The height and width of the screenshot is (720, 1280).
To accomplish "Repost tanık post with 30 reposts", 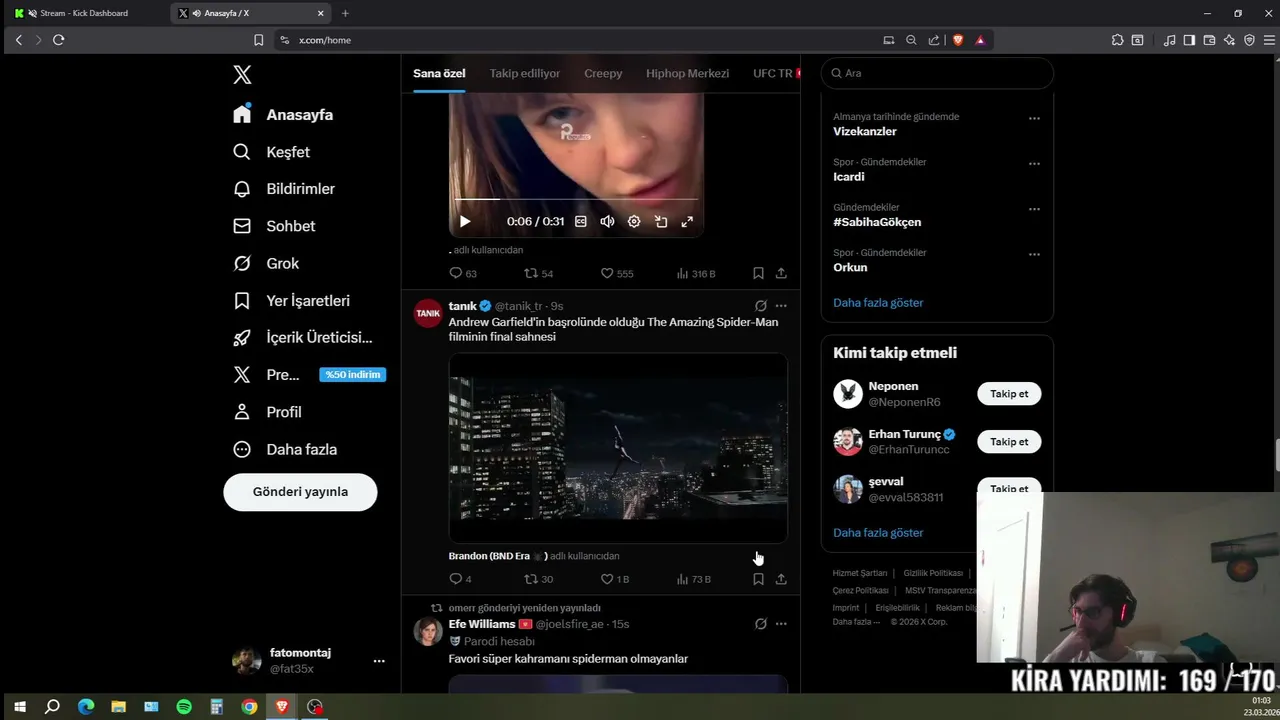I will (539, 579).
